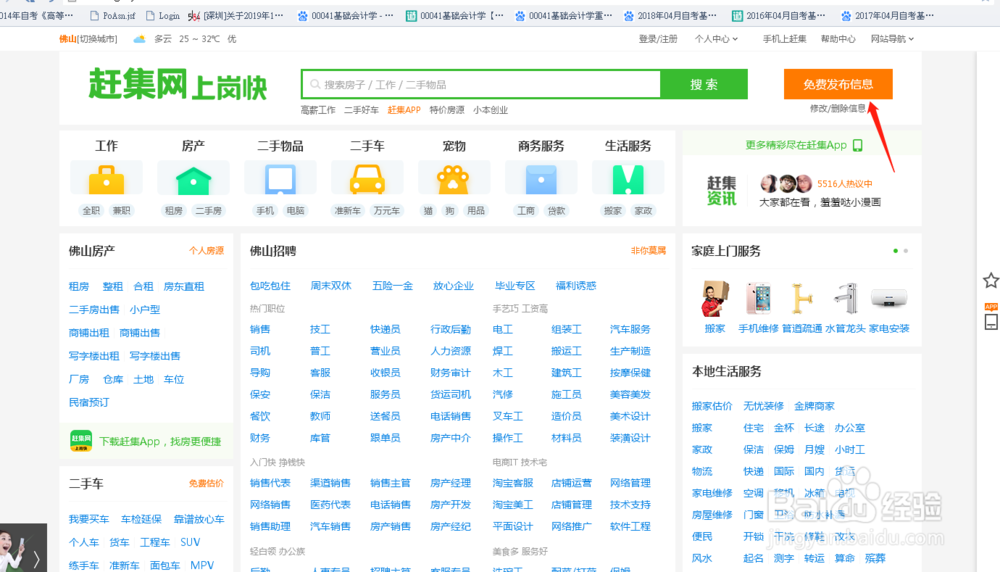Image resolution: width=1000 pixels, height=572 pixels.
Task: Select the 全职 tag under 工作
Action: (x=91, y=210)
